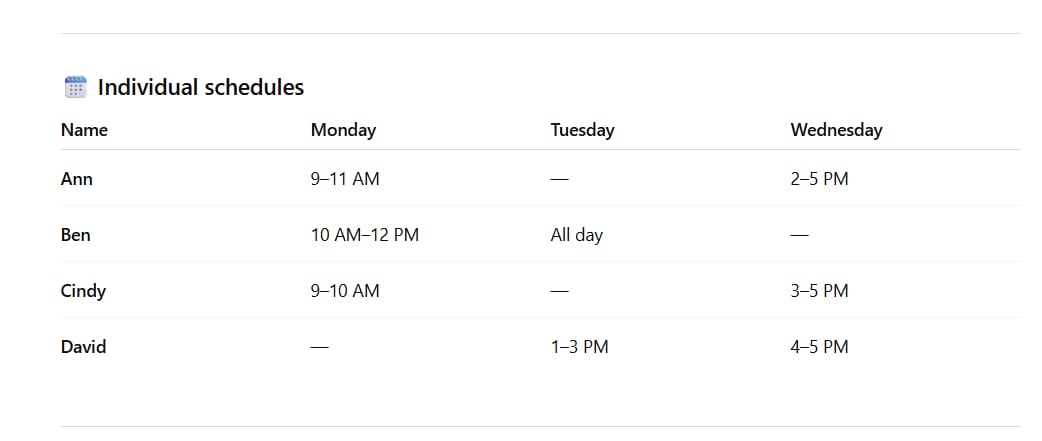Viewport: 1042px width, 441px height.
Task: Click the Wednesday column header
Action: coord(837,130)
